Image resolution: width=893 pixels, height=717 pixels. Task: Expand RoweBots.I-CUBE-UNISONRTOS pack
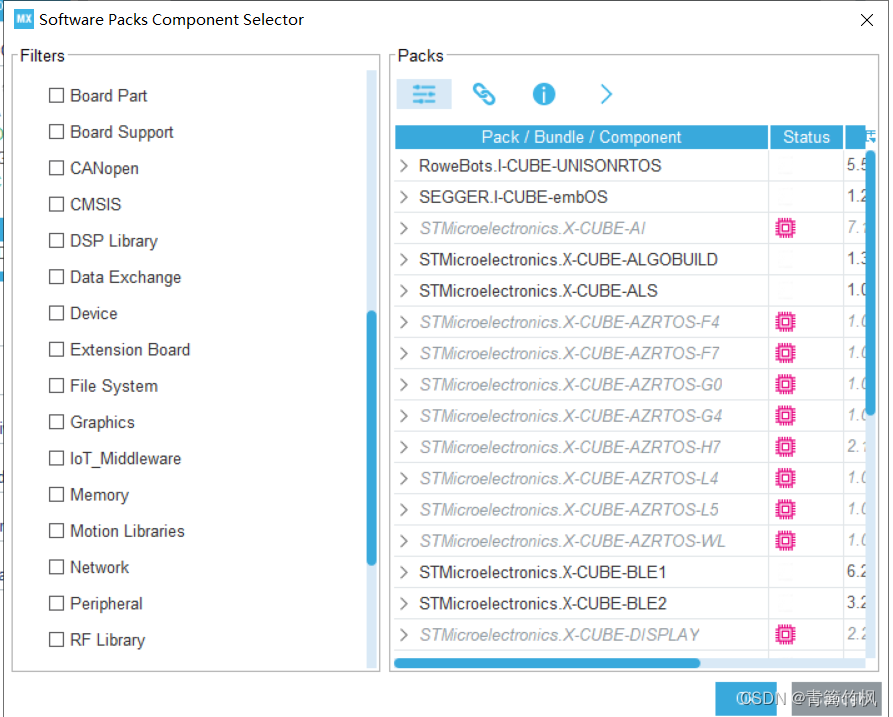pyautogui.click(x=404, y=166)
